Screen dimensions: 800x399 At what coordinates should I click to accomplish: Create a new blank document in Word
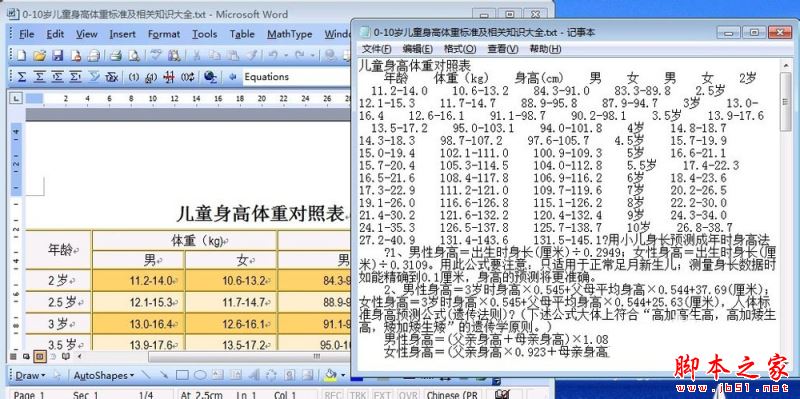tap(21, 55)
